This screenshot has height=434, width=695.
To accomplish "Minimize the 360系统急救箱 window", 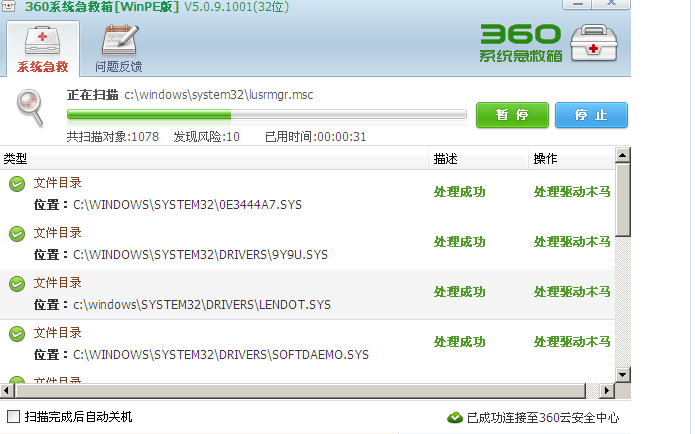I will pos(578,4).
